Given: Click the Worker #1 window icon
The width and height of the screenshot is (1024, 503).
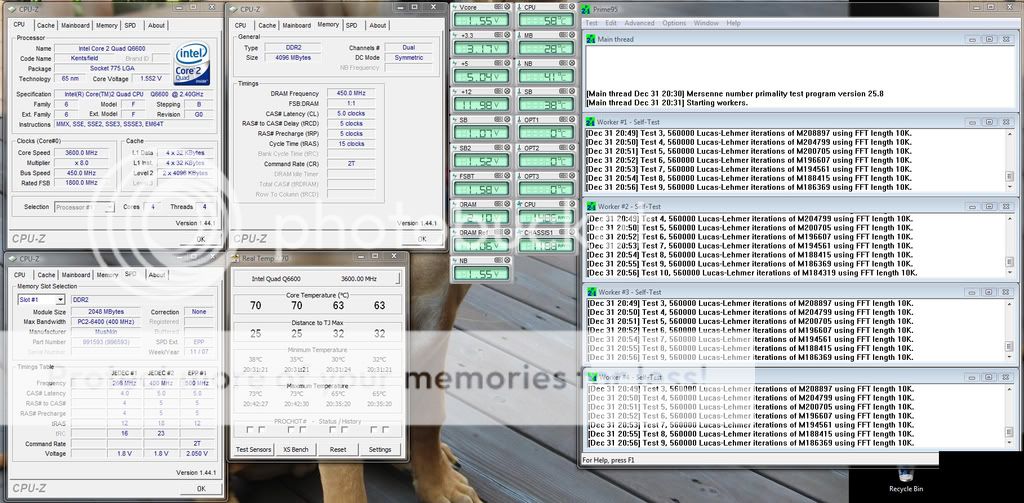Looking at the screenshot, I should coord(592,122).
